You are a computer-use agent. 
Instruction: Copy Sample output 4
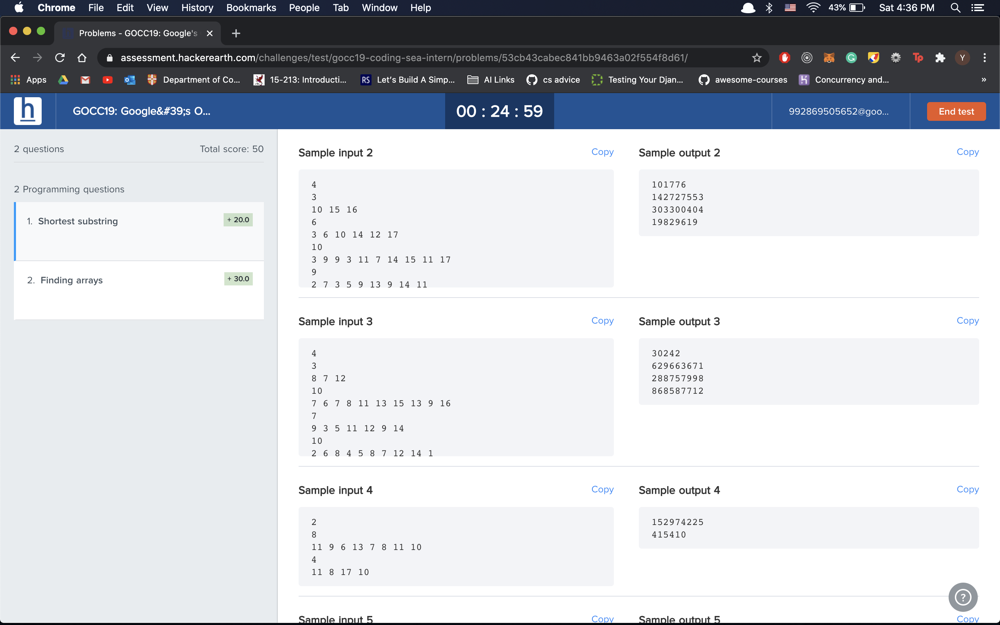(967, 489)
